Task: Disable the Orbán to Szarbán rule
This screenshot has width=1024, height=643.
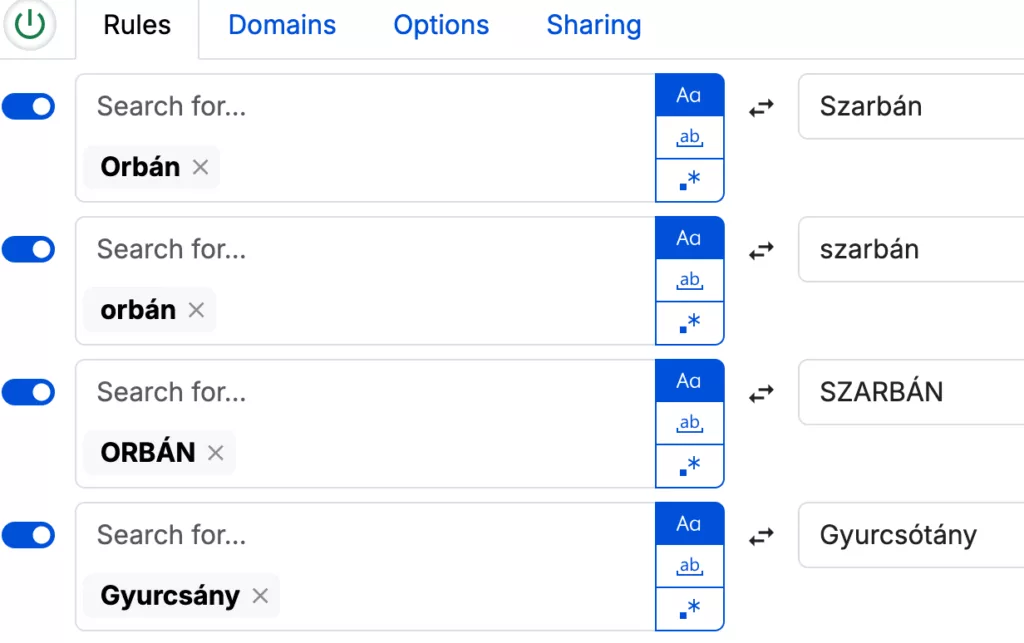Action: (29, 107)
